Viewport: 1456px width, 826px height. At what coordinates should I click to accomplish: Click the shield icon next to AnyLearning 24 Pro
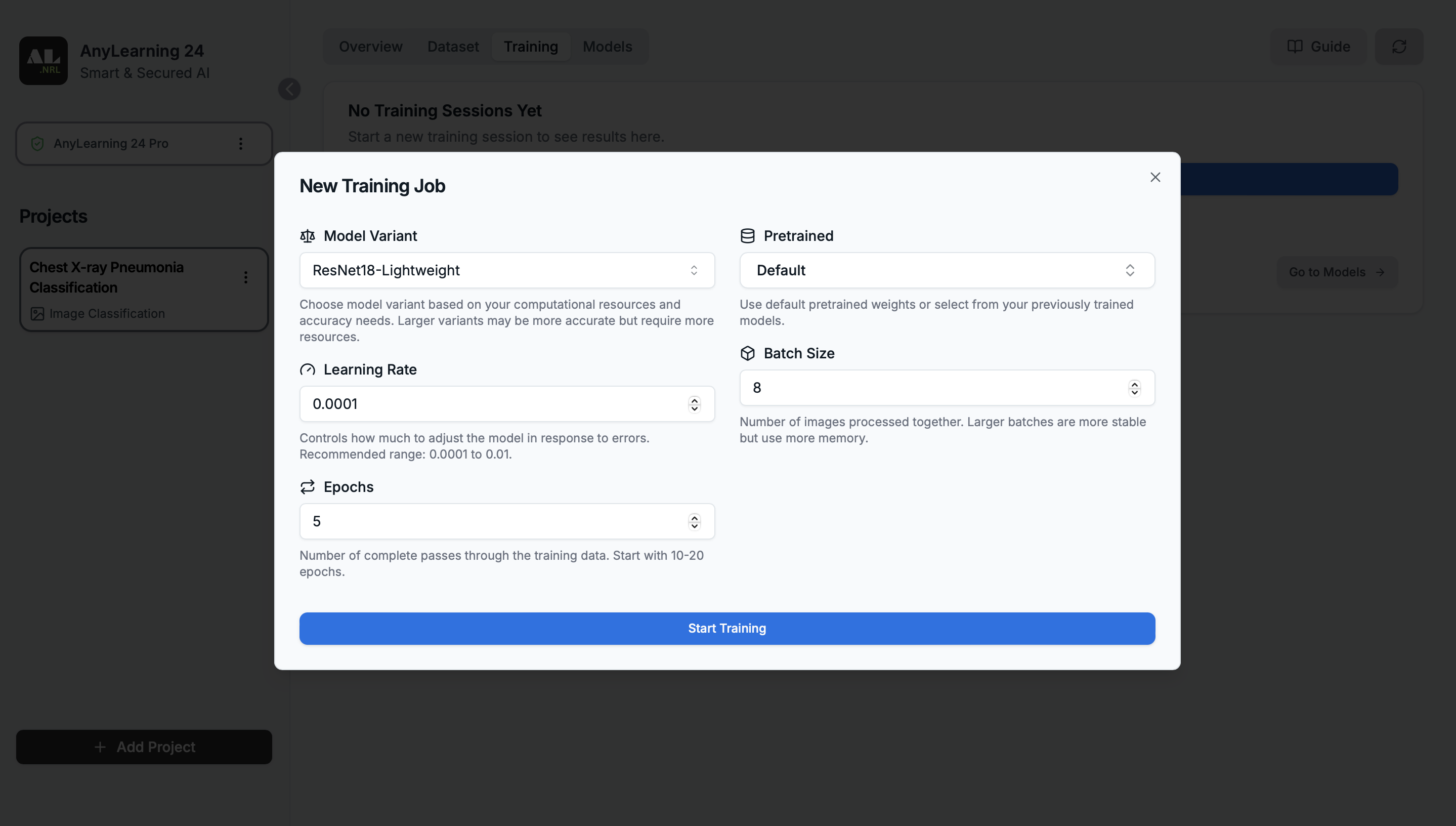click(x=37, y=144)
